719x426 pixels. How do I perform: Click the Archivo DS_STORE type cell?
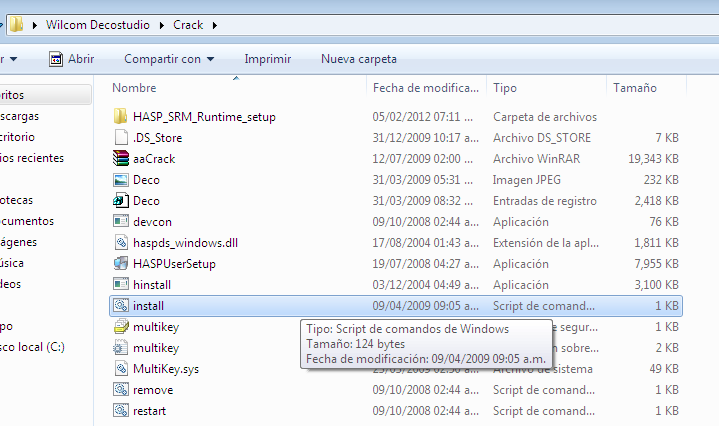(x=542, y=138)
